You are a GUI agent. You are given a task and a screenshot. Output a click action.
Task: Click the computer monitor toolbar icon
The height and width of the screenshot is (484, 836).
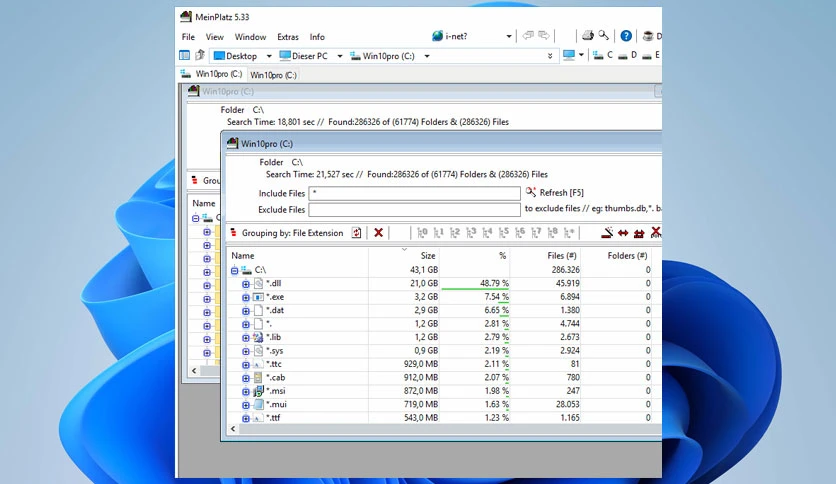569,55
